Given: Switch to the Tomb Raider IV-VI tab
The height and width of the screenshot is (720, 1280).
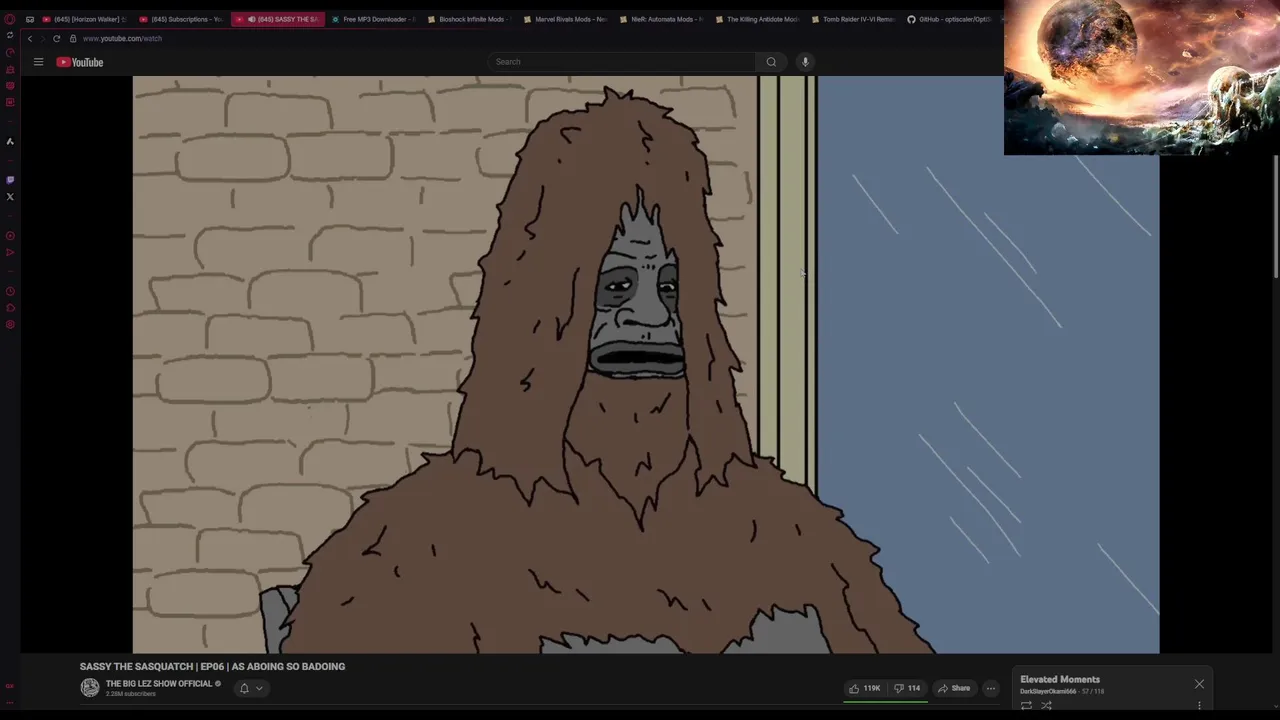Looking at the screenshot, I should click(x=853, y=19).
